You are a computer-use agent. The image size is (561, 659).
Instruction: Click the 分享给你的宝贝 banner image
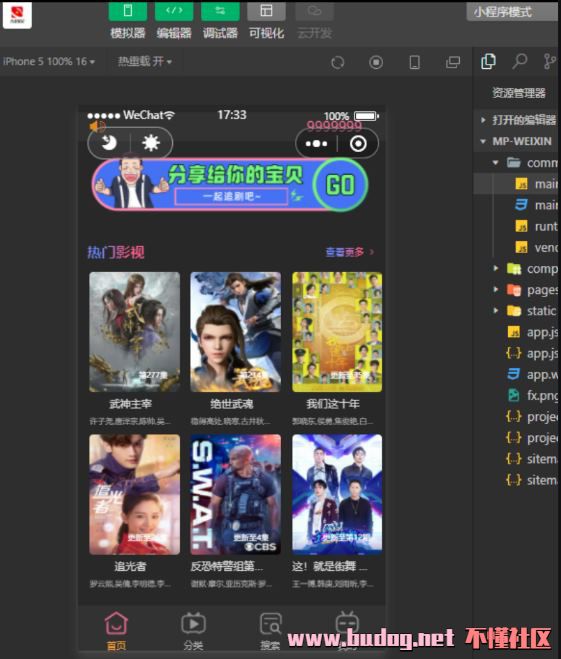[230, 184]
